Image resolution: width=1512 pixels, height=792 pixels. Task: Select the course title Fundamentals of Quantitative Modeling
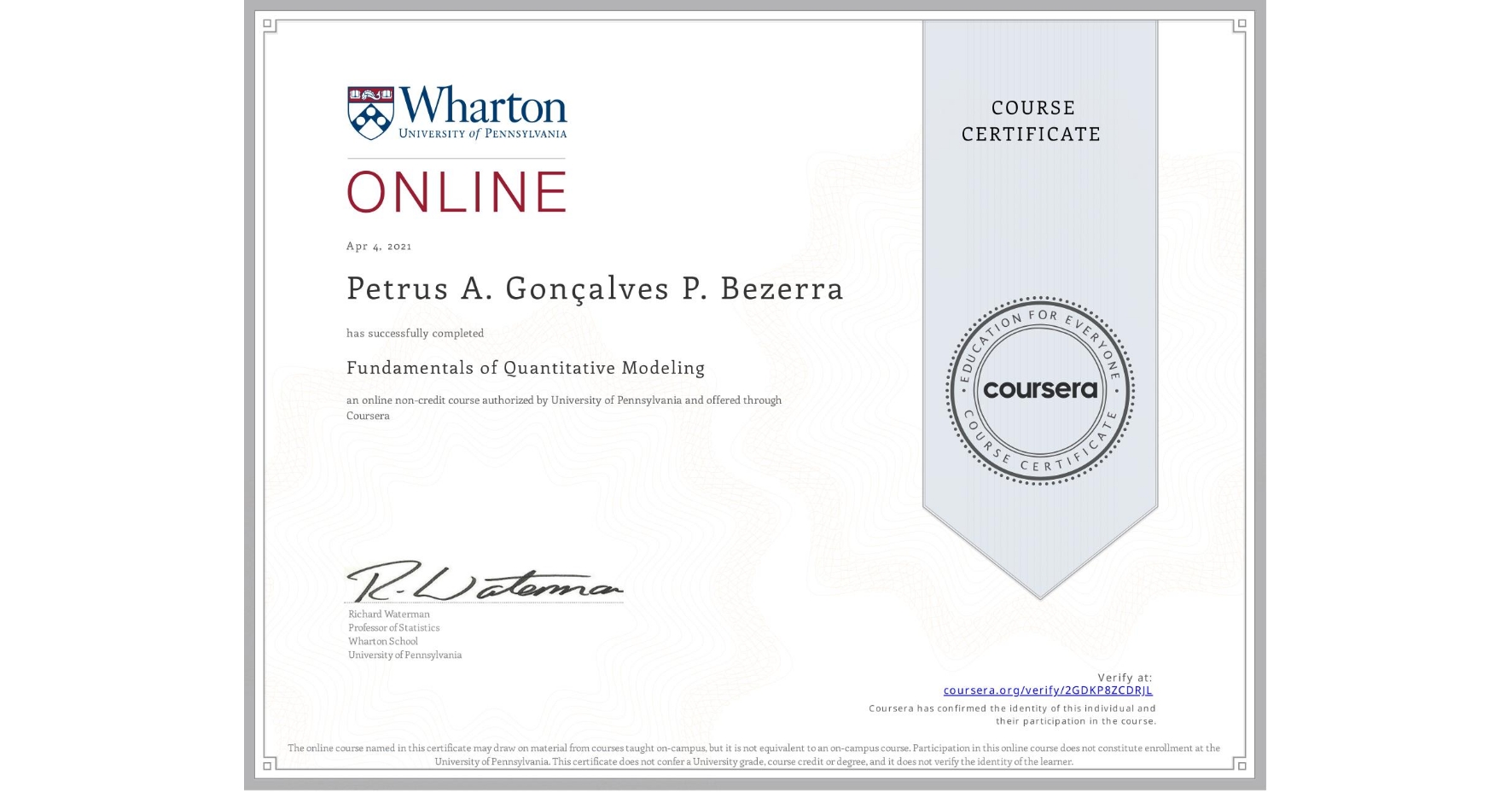(x=526, y=367)
